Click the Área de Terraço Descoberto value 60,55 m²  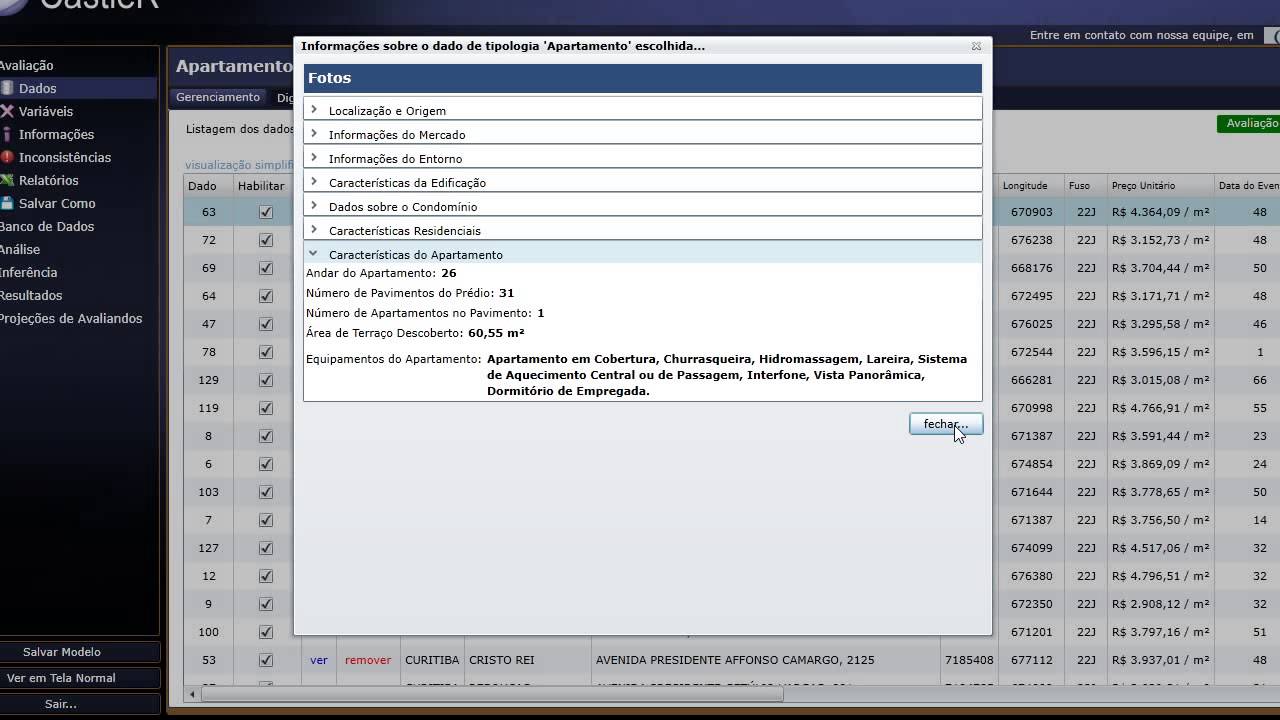(496, 333)
